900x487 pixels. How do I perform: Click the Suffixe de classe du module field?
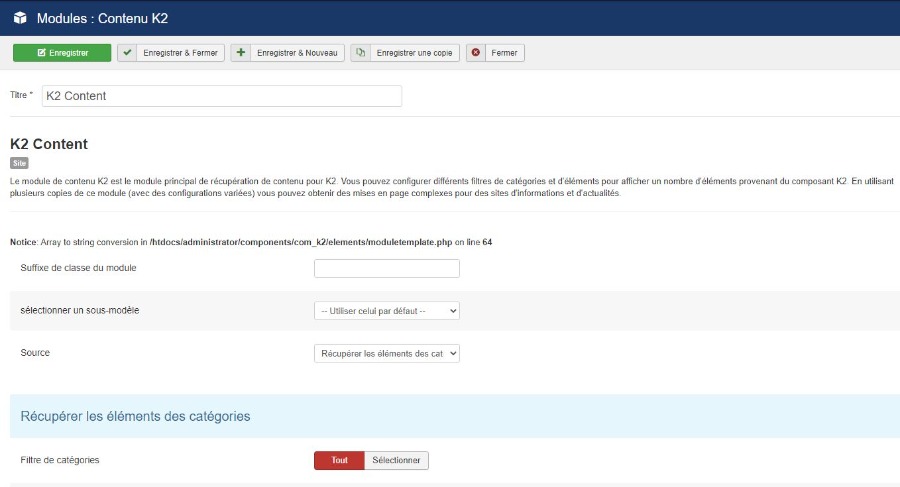coord(386,268)
